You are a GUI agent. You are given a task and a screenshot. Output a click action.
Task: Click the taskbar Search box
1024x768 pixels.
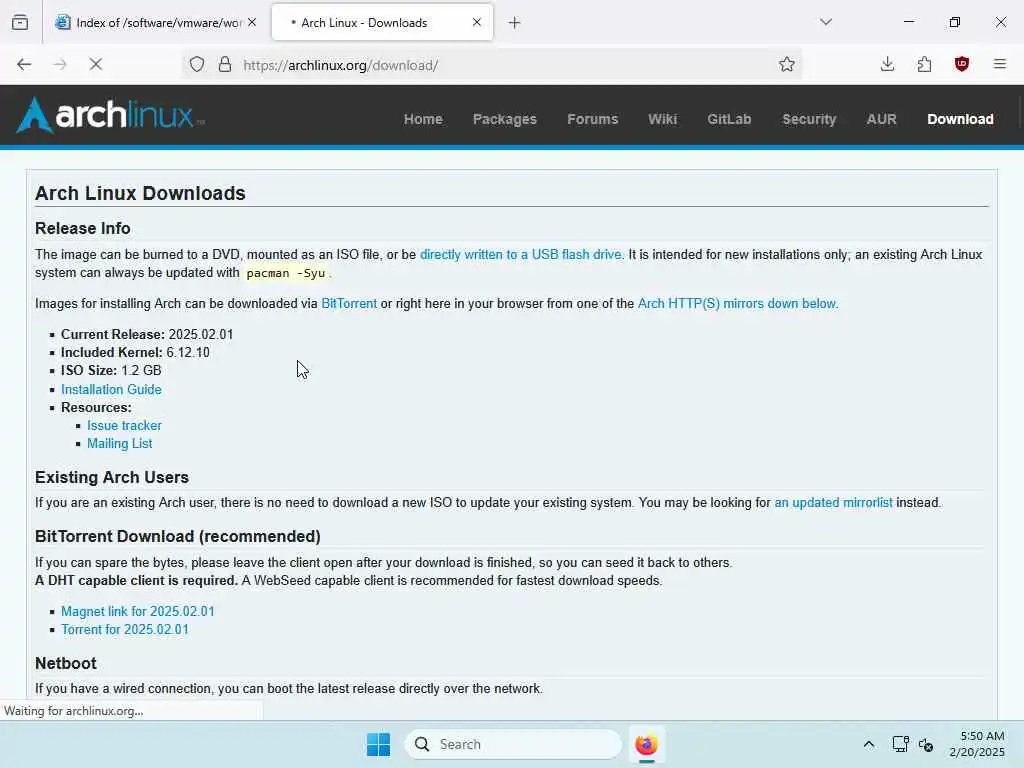click(x=513, y=744)
